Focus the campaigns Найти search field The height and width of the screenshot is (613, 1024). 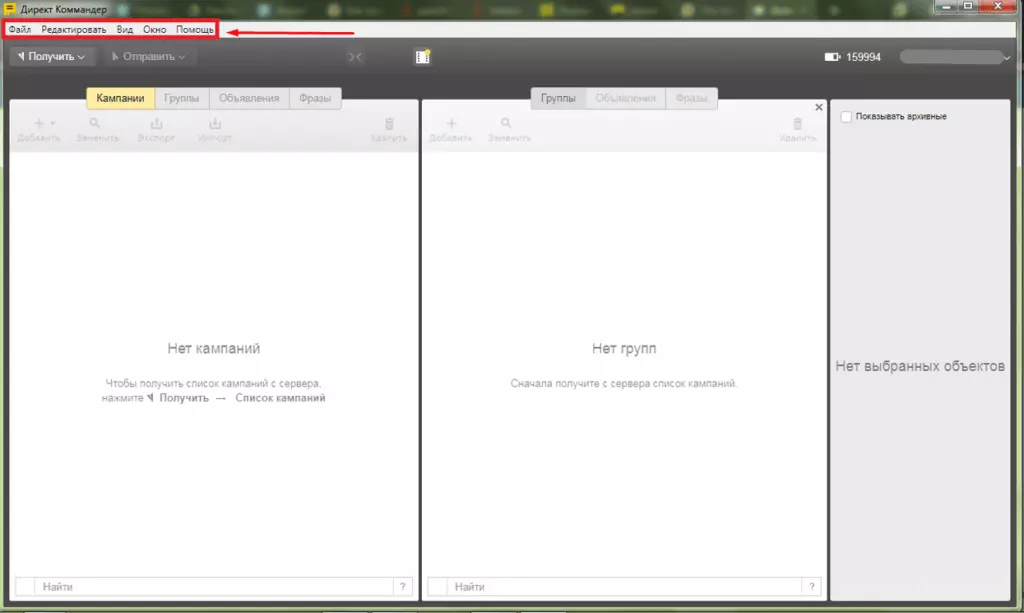pyautogui.click(x=214, y=587)
